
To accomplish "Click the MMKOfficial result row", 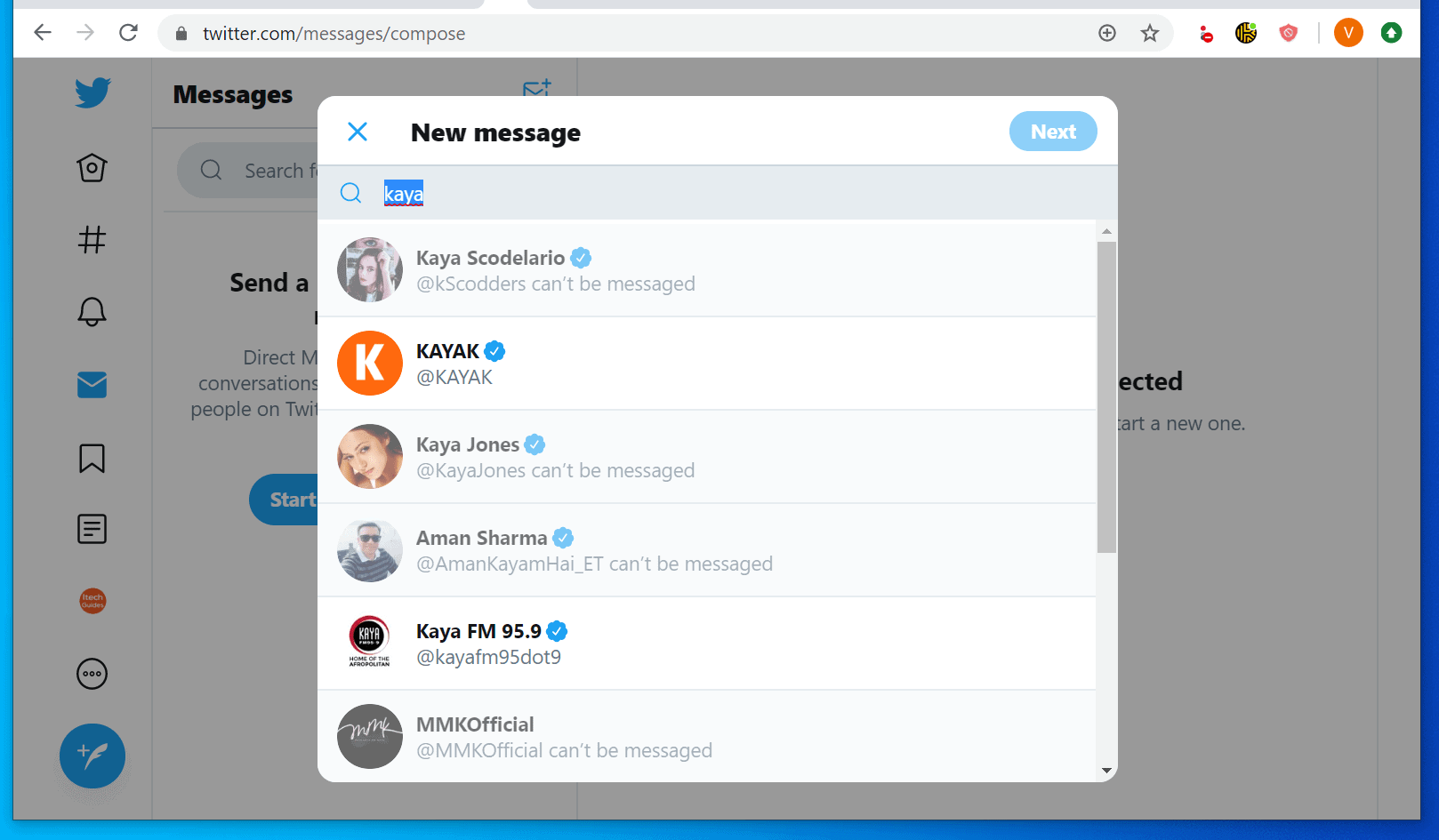I will pos(706,736).
